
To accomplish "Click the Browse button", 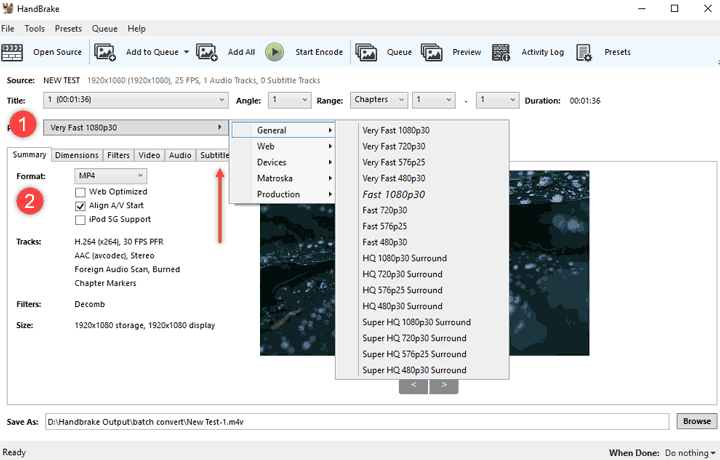I will click(x=697, y=421).
